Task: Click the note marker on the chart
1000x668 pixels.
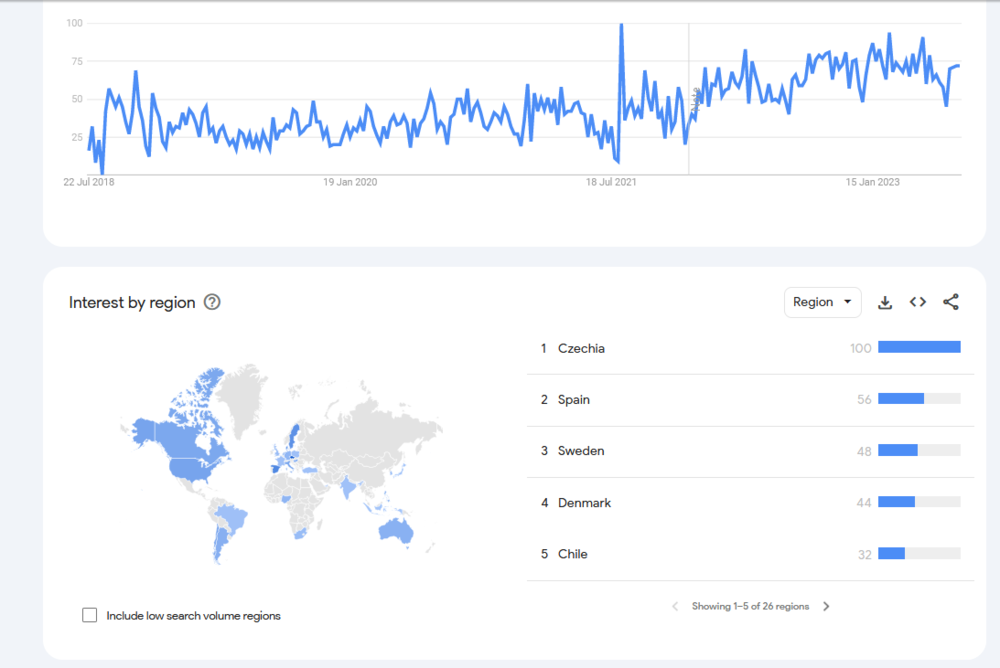Action: pos(694,100)
